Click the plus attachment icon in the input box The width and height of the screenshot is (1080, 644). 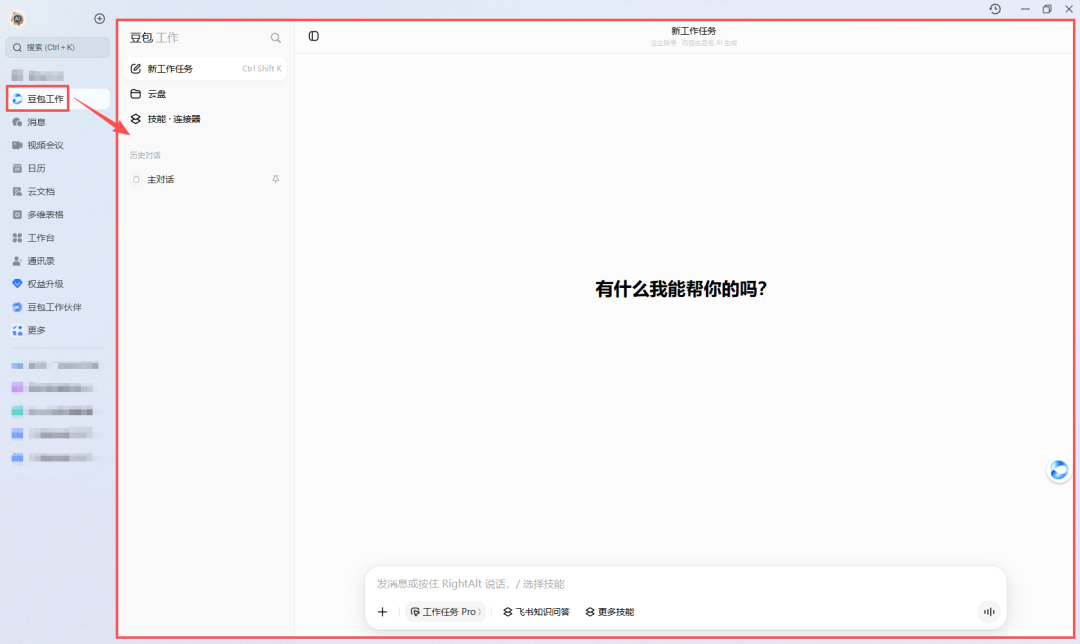point(382,612)
